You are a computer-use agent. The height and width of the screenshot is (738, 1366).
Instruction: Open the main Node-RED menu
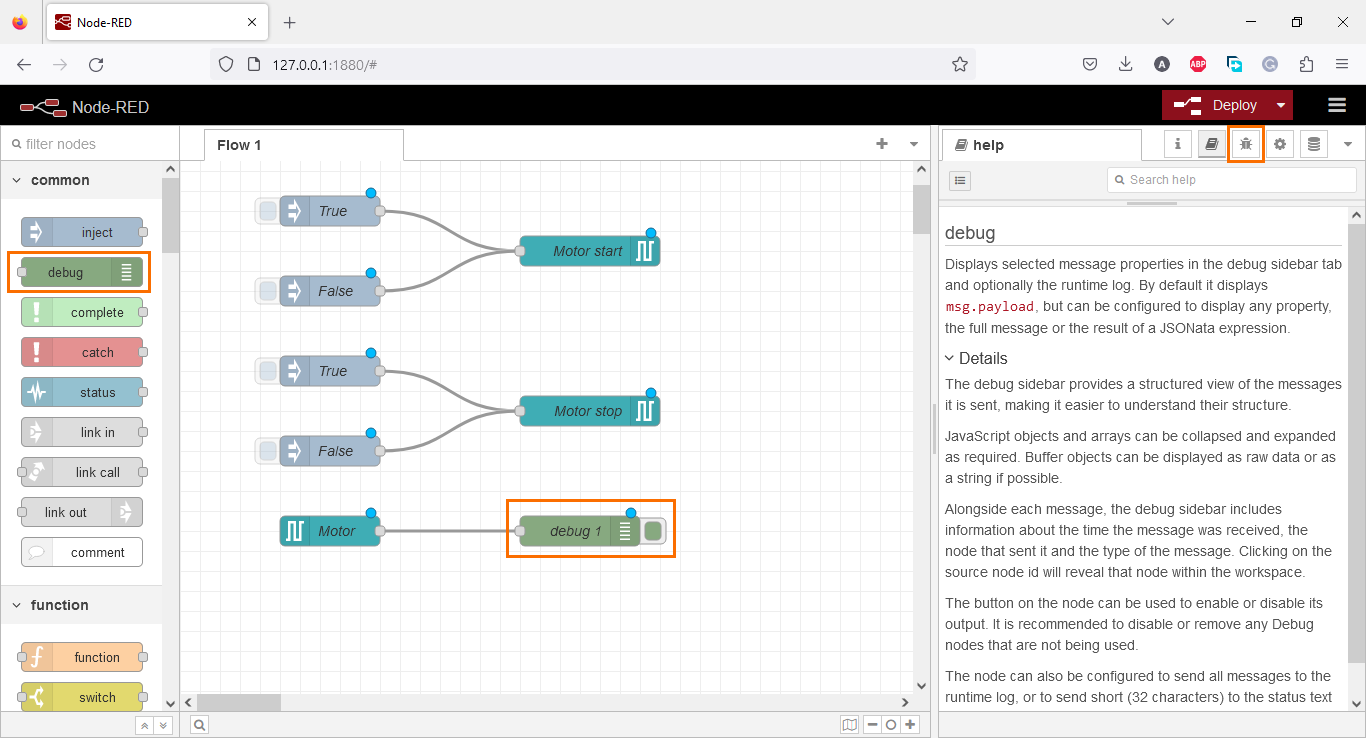pos(1338,104)
